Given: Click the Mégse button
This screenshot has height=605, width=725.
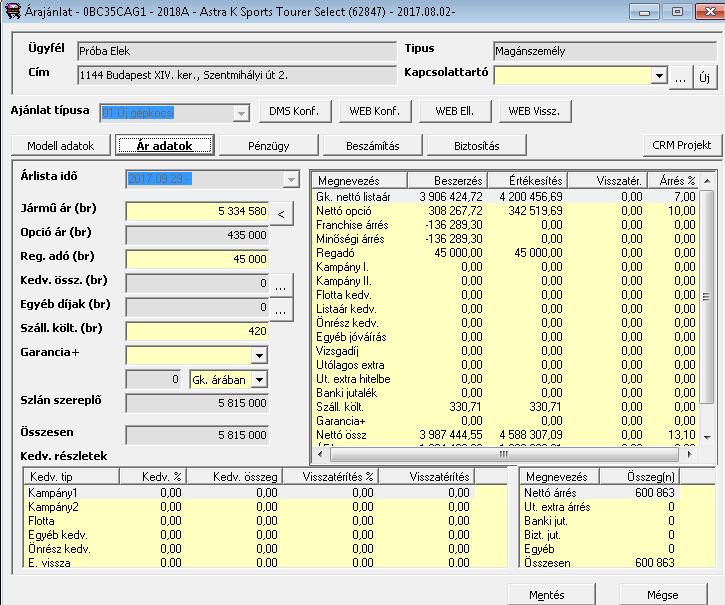Looking at the screenshot, I should [x=663, y=594].
